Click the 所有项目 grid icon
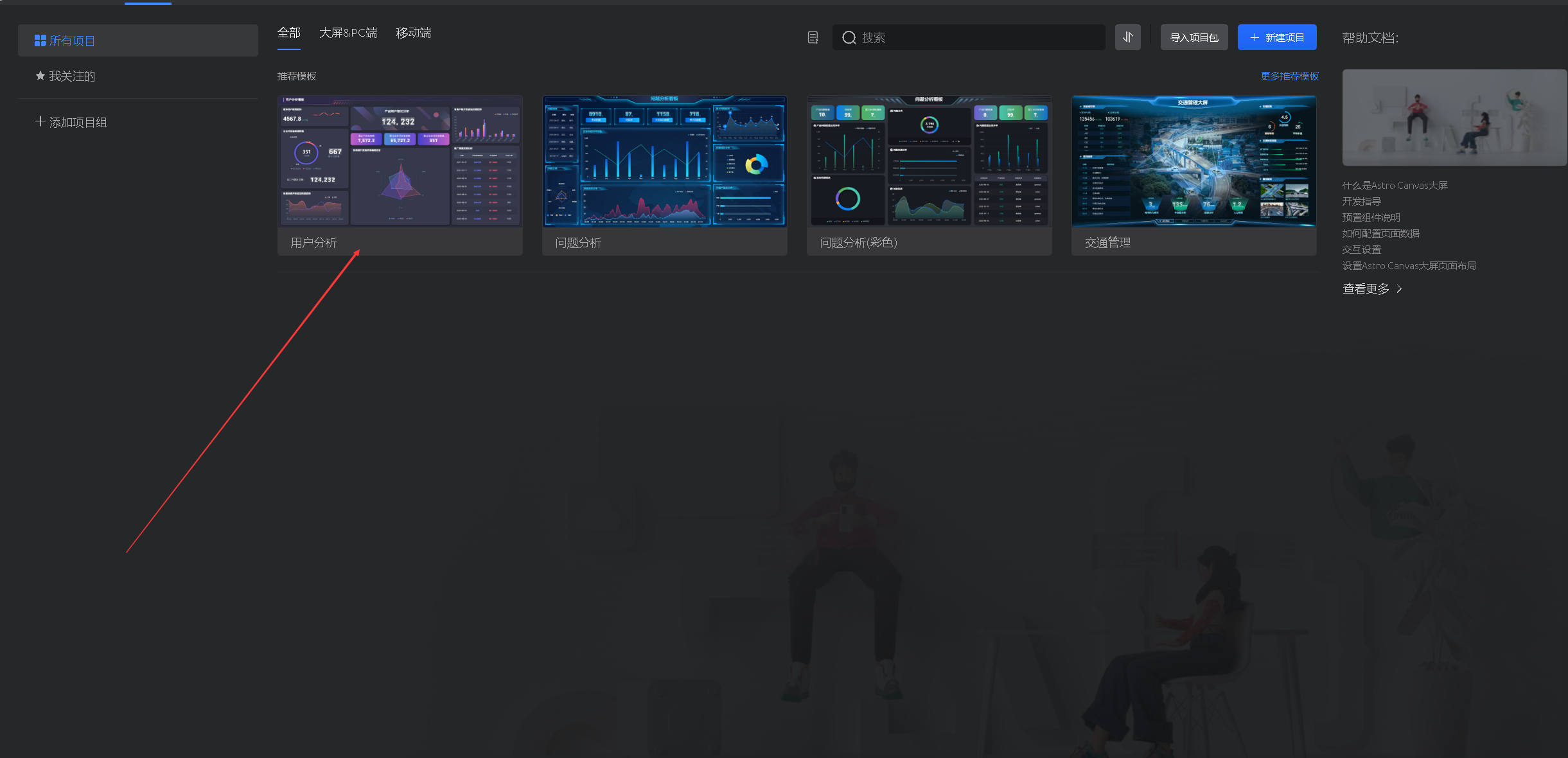 coord(40,40)
